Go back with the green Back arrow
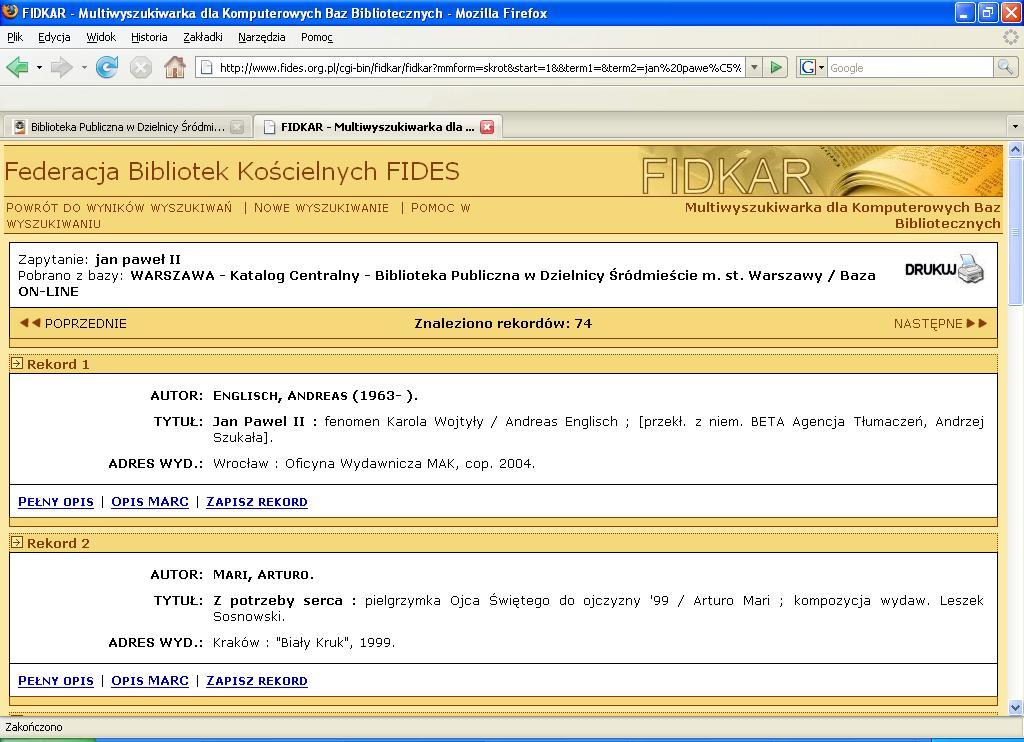The height and width of the screenshot is (742, 1024). pos(18,67)
